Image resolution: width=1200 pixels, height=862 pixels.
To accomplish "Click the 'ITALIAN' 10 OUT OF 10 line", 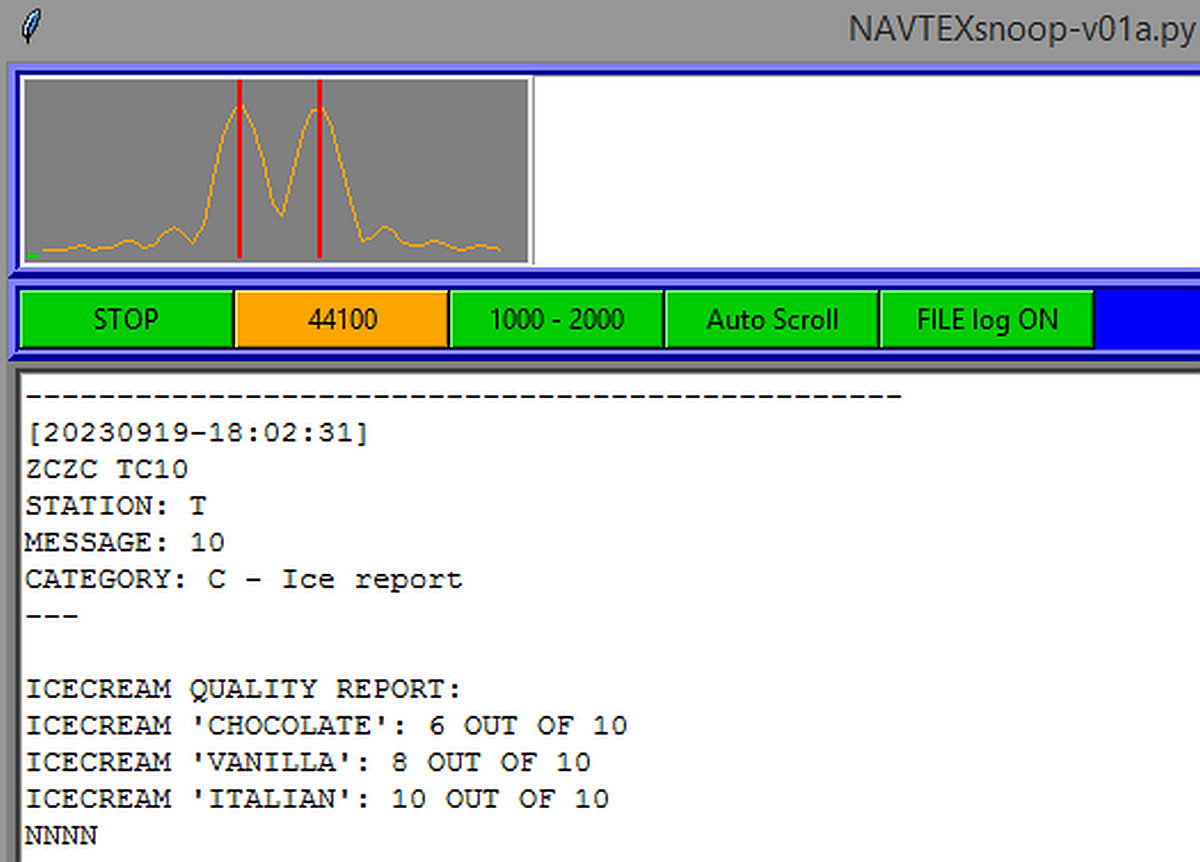I will pos(317,798).
